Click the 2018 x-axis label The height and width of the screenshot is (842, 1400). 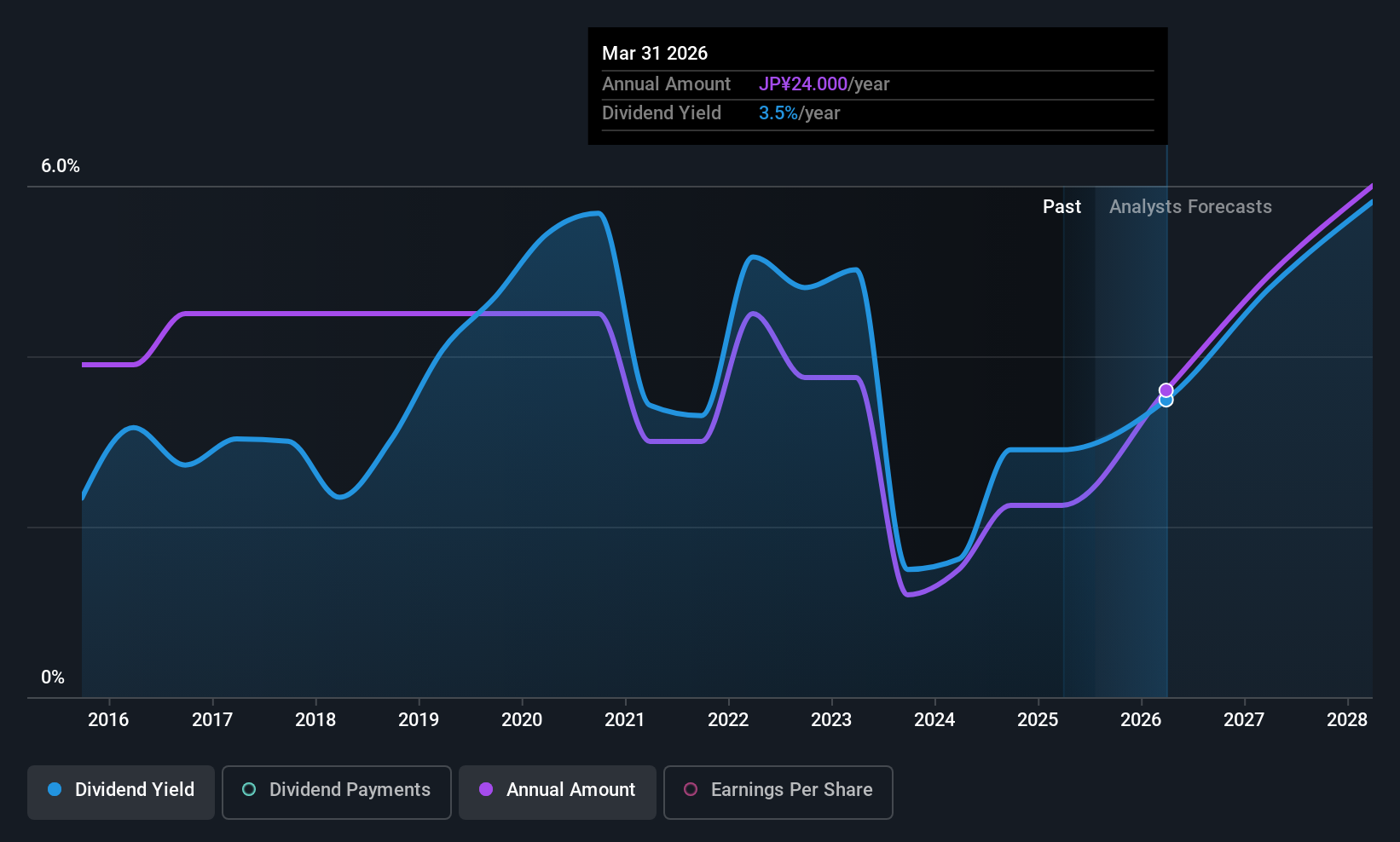(x=315, y=719)
